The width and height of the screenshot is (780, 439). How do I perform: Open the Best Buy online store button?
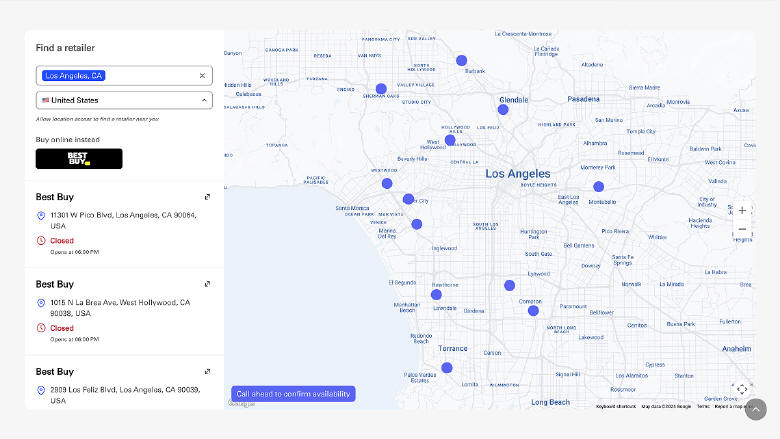coord(79,159)
